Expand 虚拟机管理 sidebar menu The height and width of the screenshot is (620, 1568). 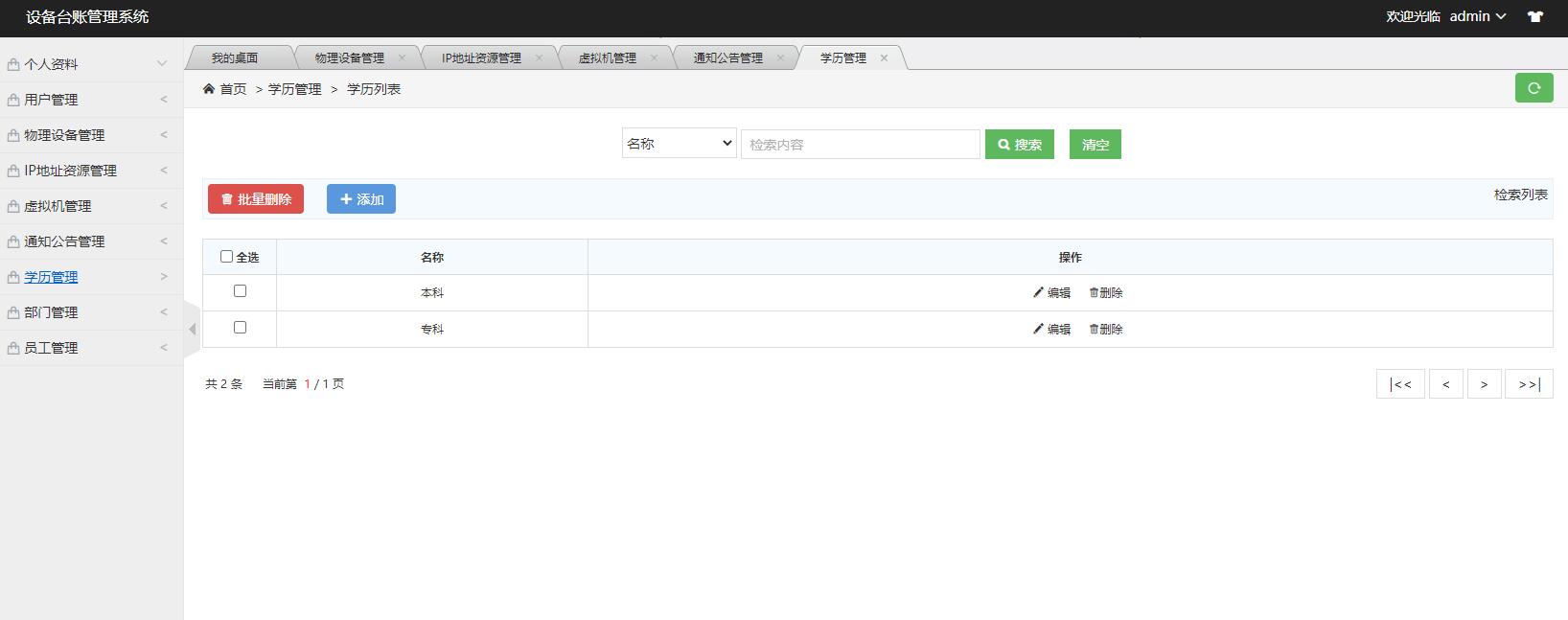tap(91, 206)
